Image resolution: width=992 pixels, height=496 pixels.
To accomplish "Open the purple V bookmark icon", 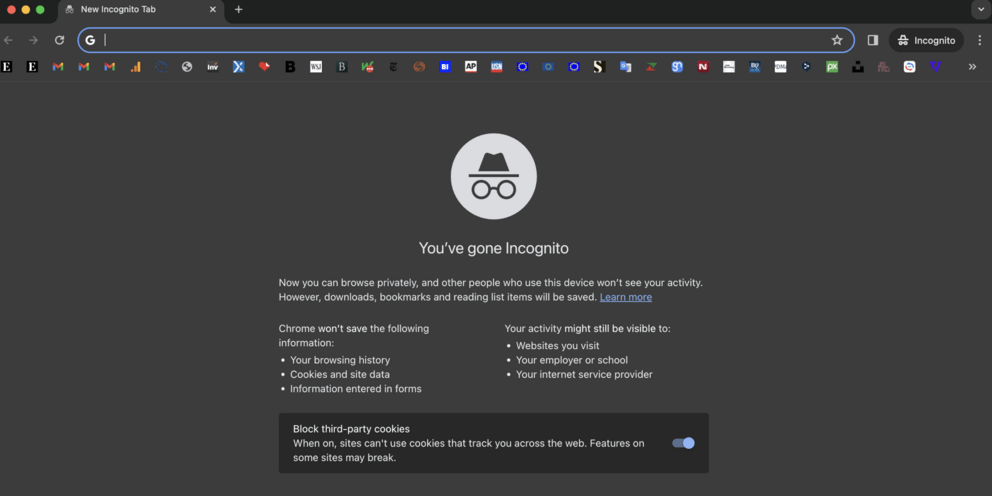I will 935,66.
